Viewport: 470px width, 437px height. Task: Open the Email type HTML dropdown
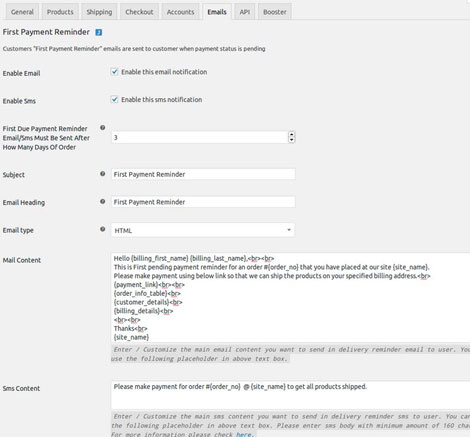[203, 230]
